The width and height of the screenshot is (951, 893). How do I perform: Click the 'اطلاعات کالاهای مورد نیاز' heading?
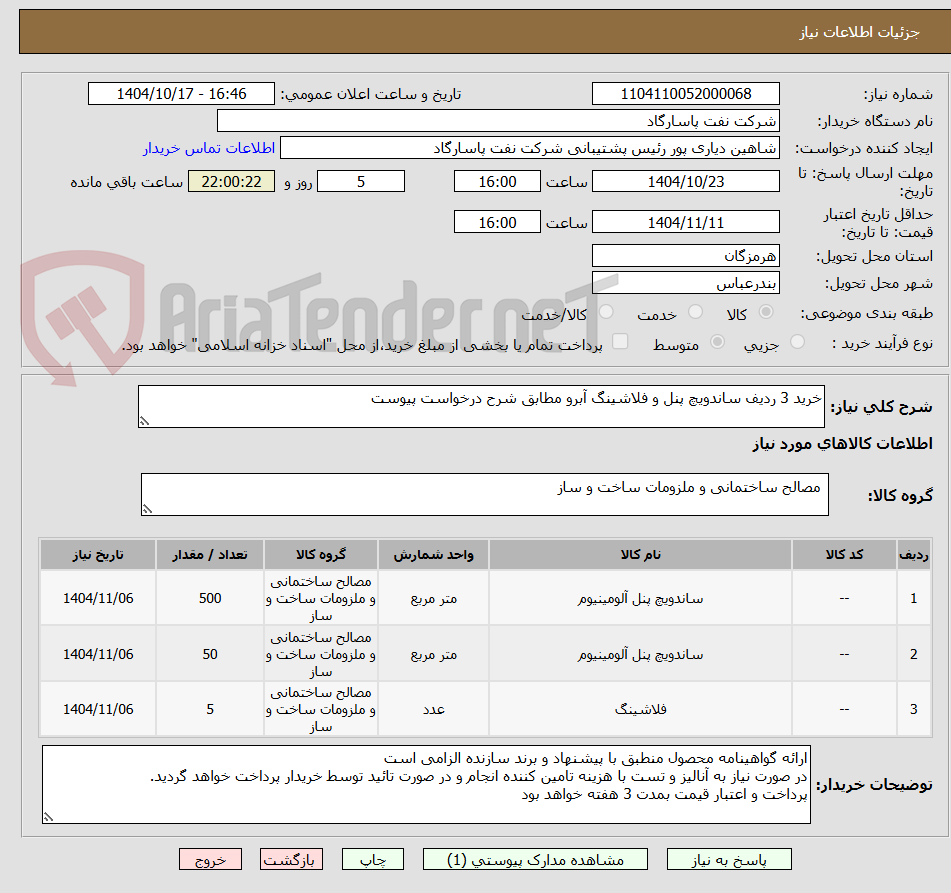click(842, 443)
